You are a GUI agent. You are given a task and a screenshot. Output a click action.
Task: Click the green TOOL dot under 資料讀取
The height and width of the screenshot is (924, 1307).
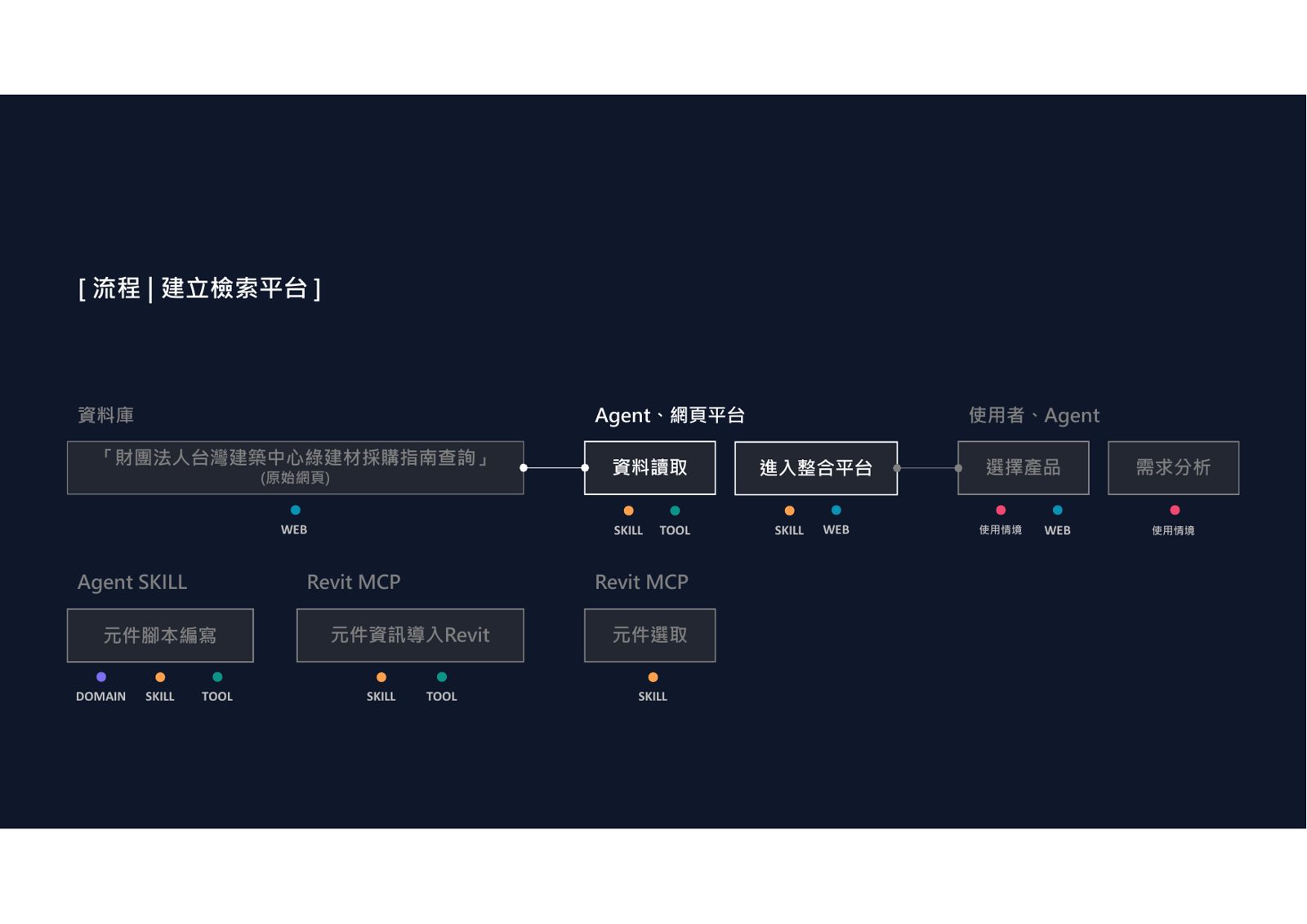pos(675,511)
